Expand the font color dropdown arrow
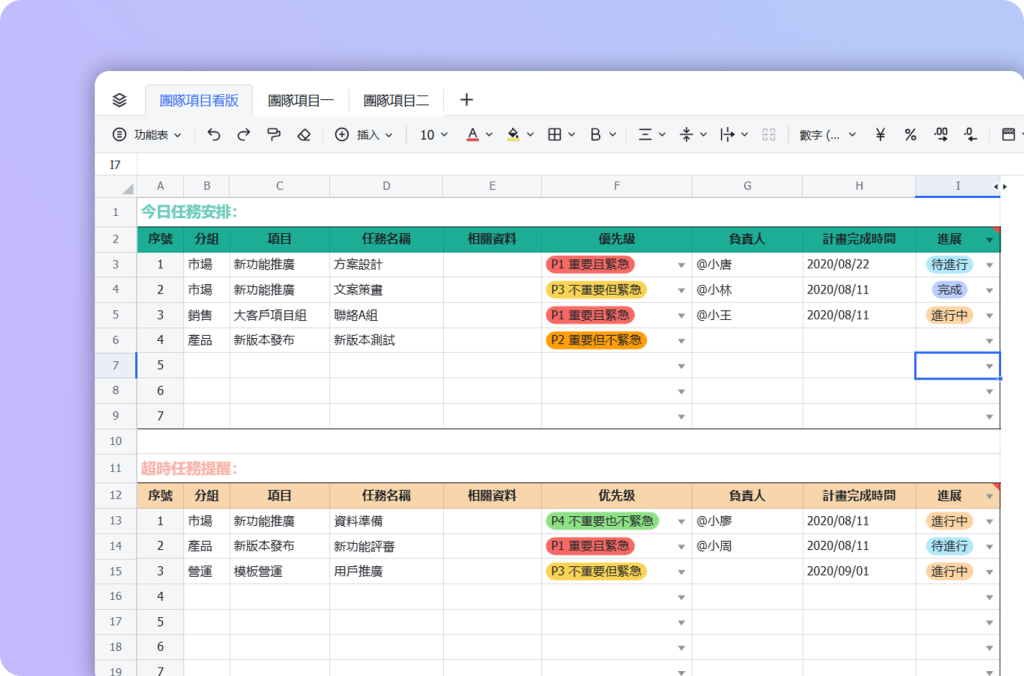This screenshot has height=676, width=1024. pos(489,135)
